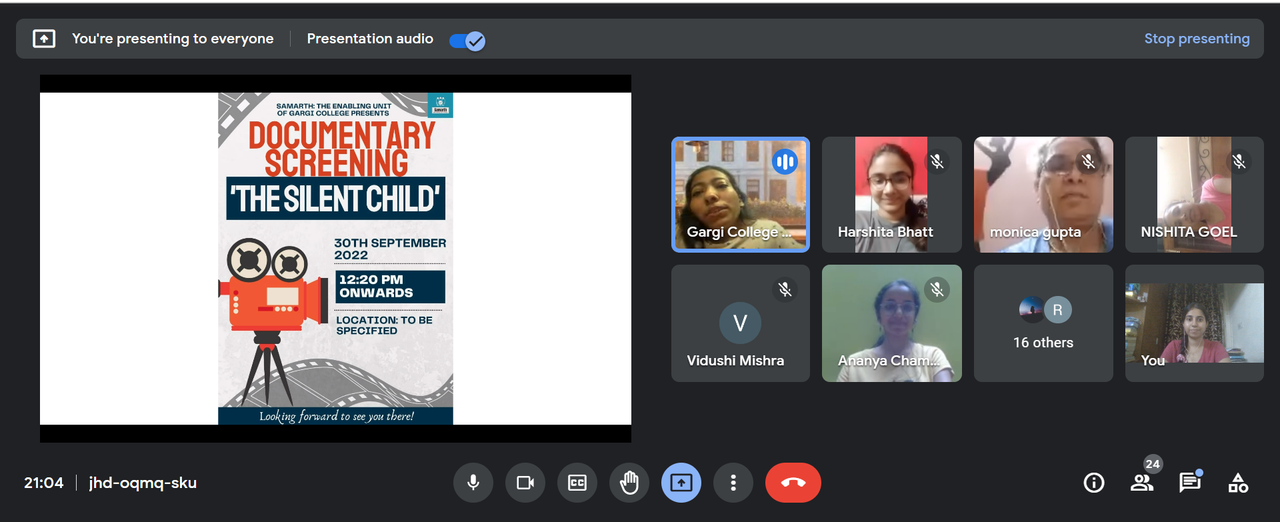
Task: Select the Gargi College video tile
Action: pos(740,194)
